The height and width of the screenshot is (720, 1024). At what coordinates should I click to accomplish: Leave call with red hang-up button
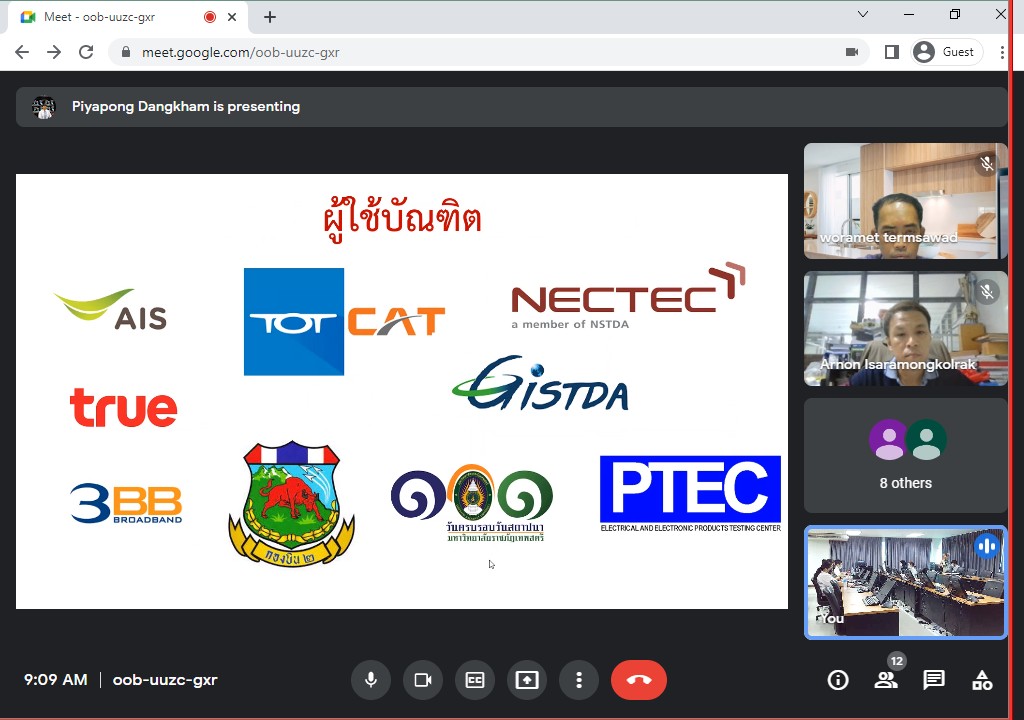click(x=639, y=680)
